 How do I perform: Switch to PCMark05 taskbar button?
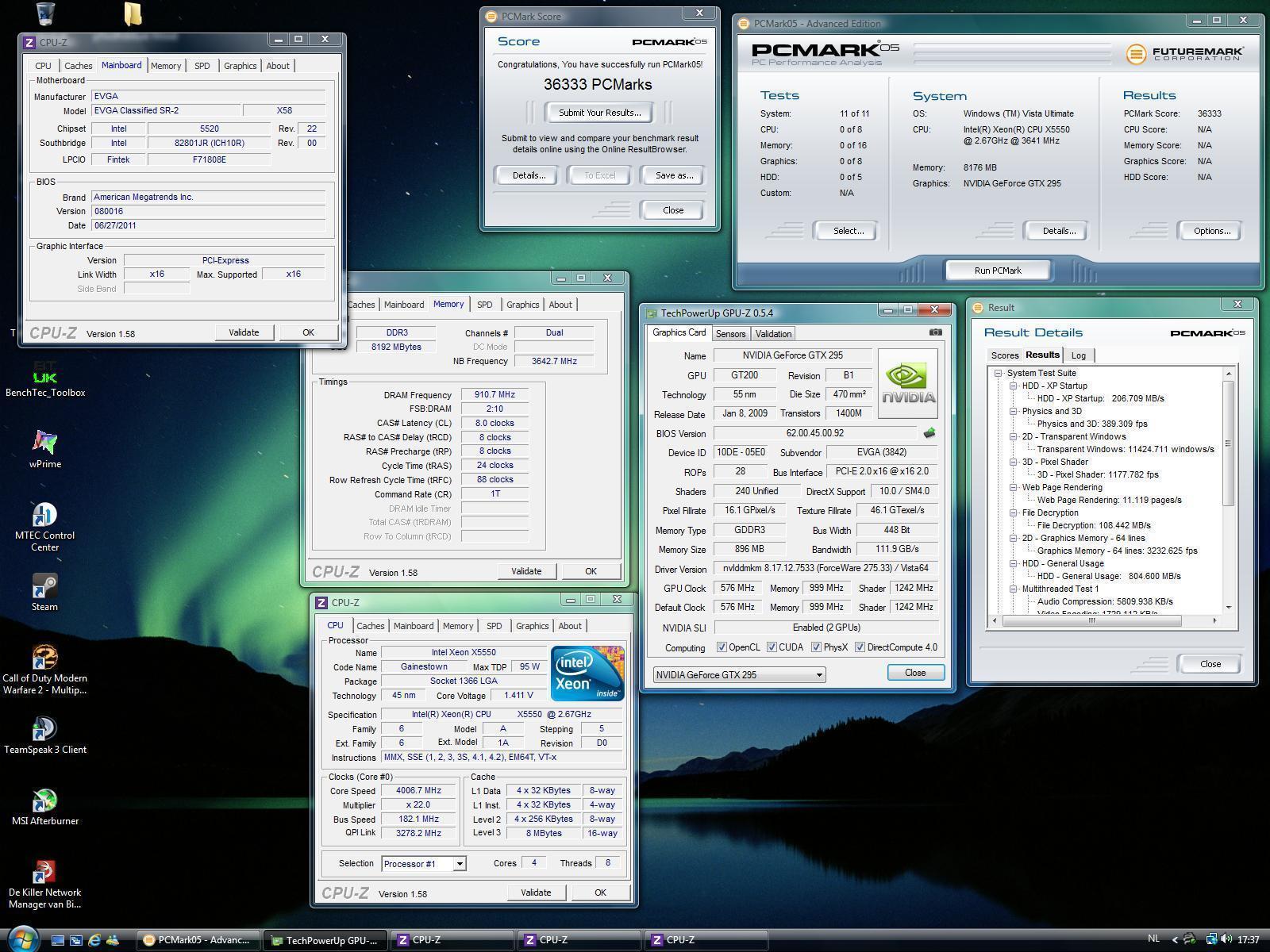coord(198,940)
